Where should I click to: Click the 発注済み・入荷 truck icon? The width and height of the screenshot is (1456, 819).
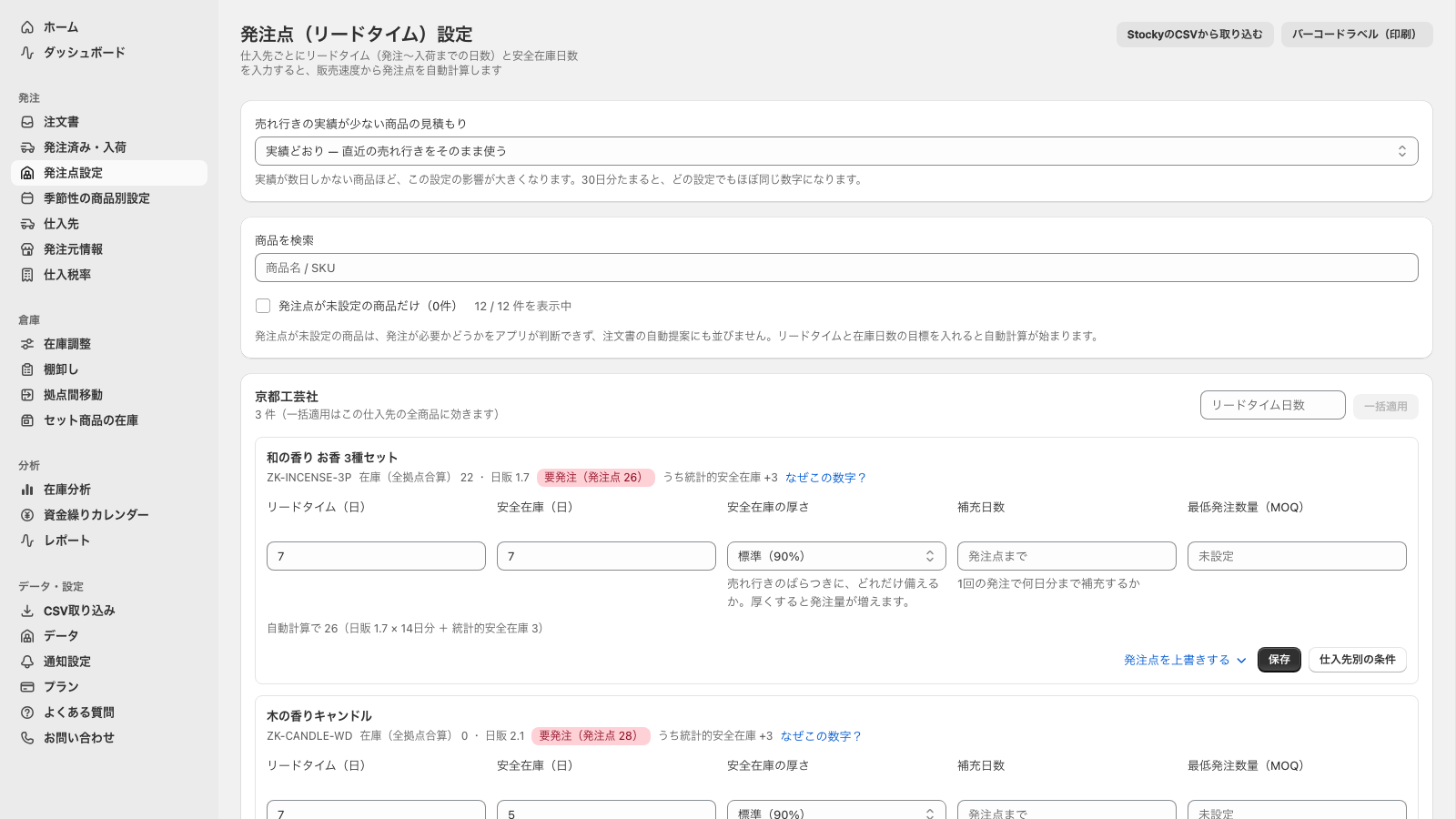point(27,147)
